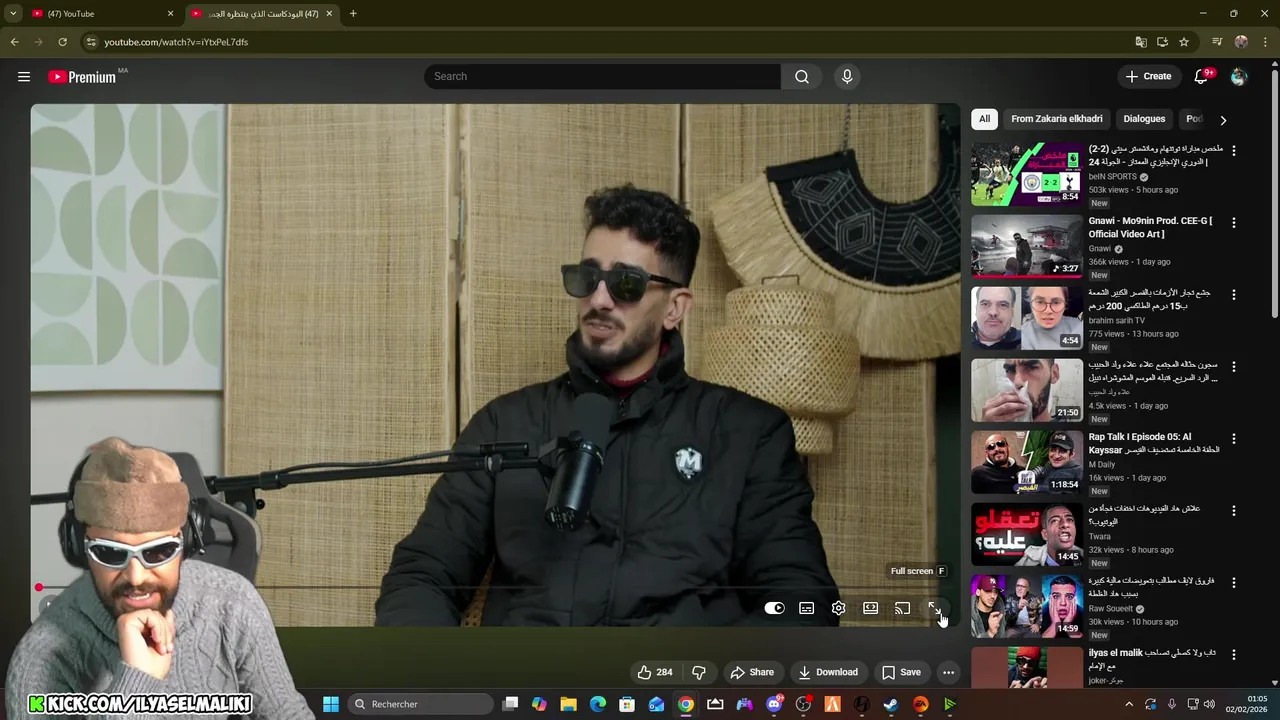
Task: Open Chrome profile avatar
Action: pyautogui.click(x=1241, y=42)
